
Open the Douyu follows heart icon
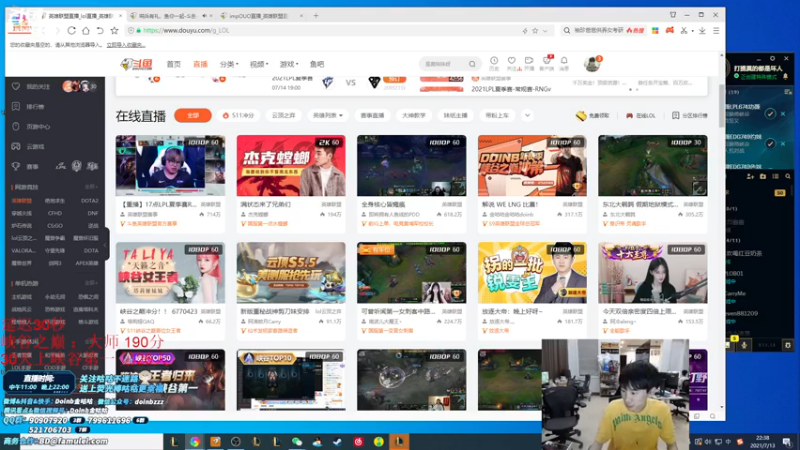[x=512, y=63]
